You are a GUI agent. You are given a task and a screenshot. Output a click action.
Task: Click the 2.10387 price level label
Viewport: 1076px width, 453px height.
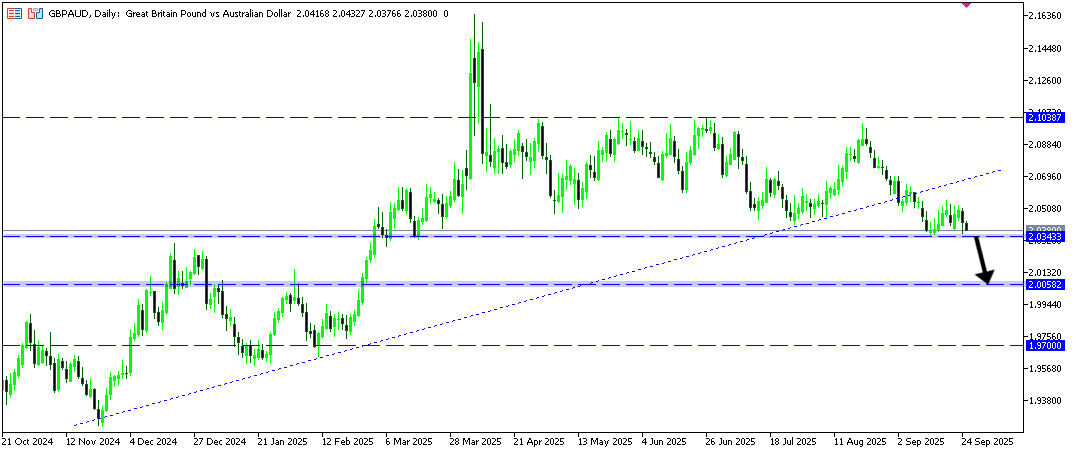click(x=1044, y=117)
